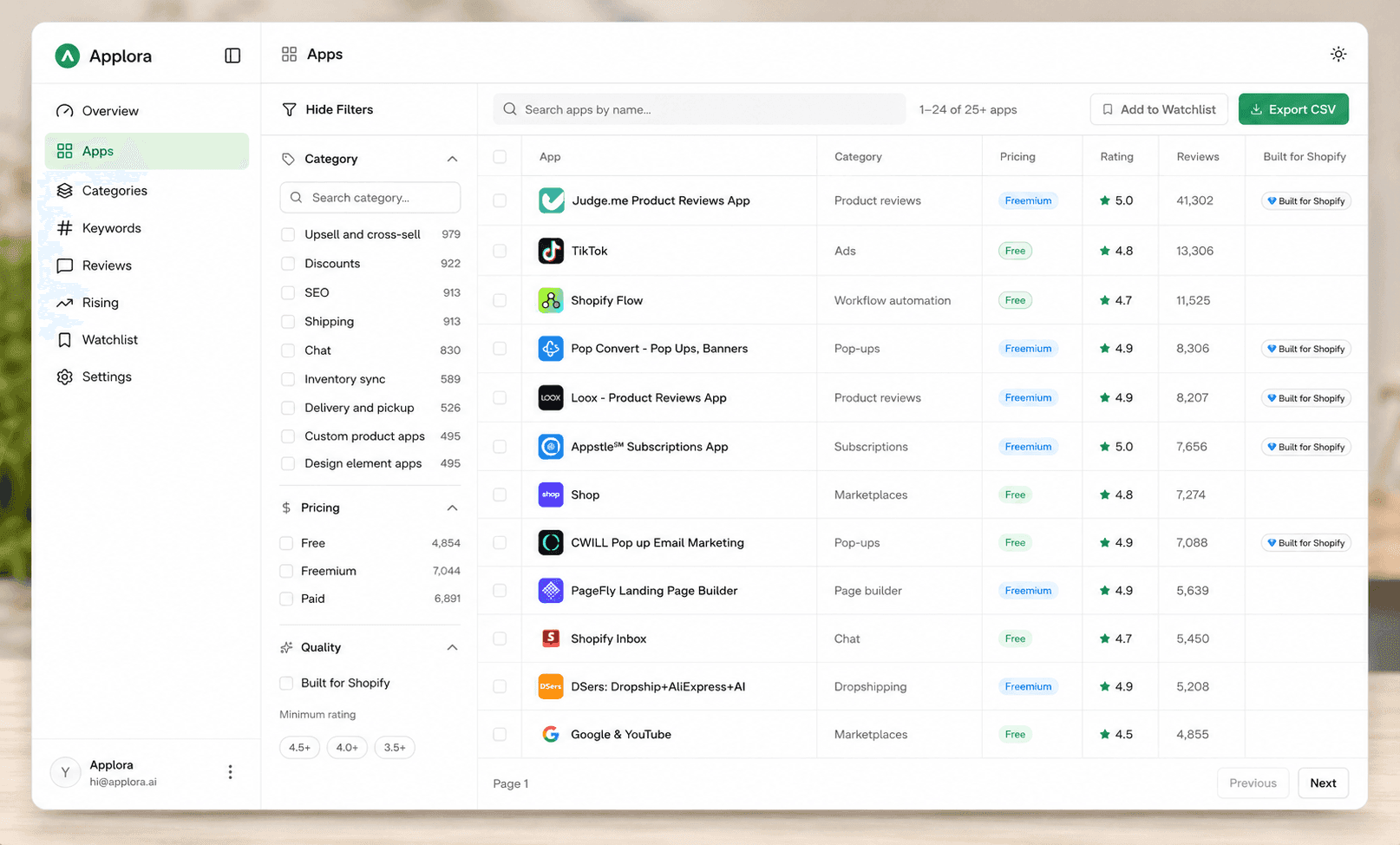Focus the Search apps by name field

699,109
